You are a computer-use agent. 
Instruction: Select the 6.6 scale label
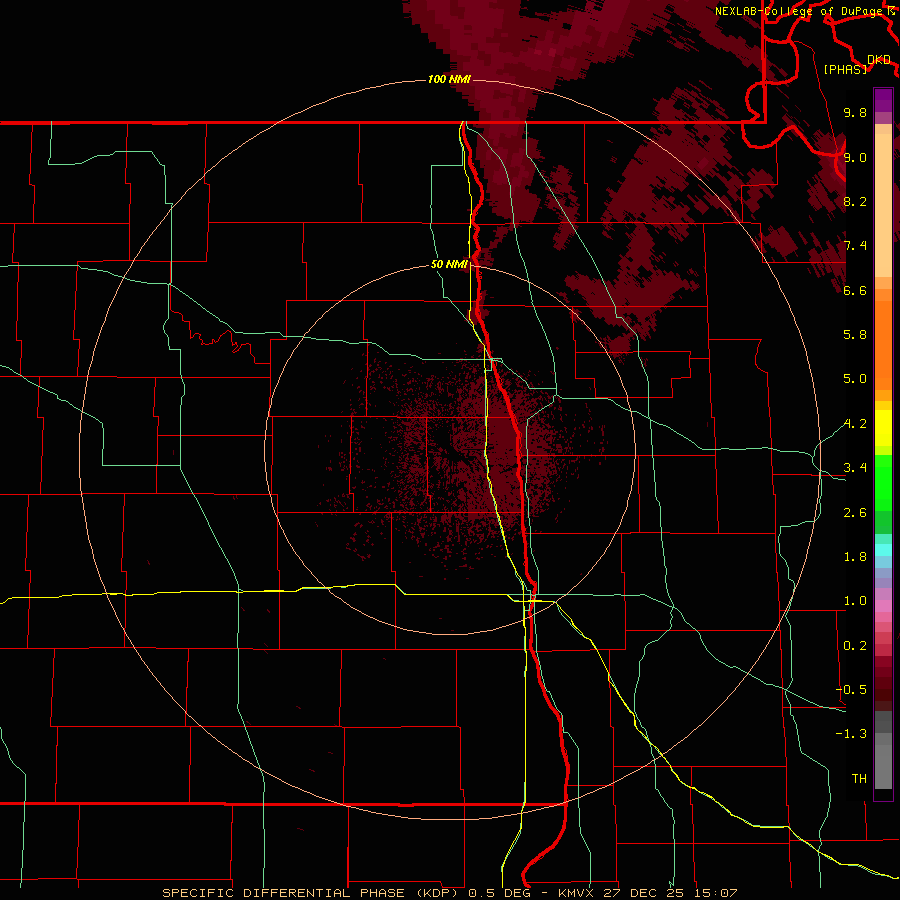[855, 290]
